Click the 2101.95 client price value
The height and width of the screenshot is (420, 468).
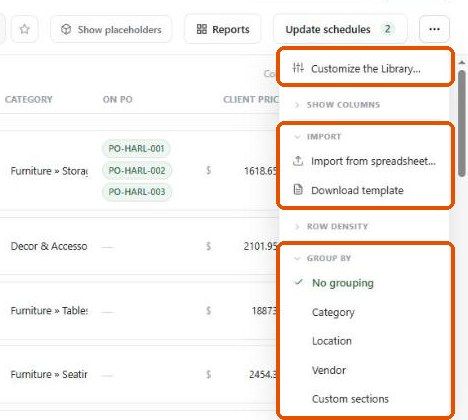pyautogui.click(x=261, y=246)
